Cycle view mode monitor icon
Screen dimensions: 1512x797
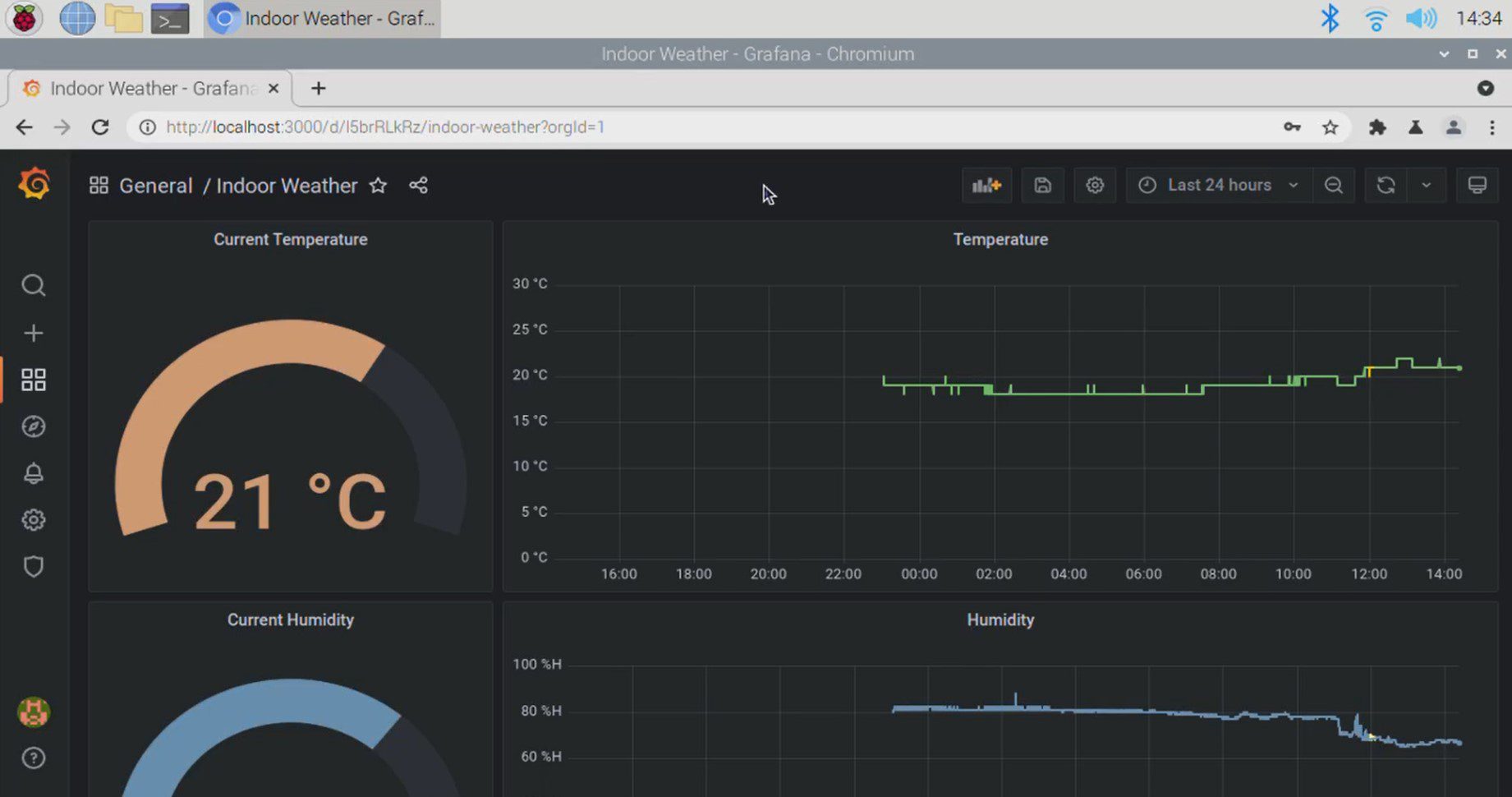coord(1477,186)
